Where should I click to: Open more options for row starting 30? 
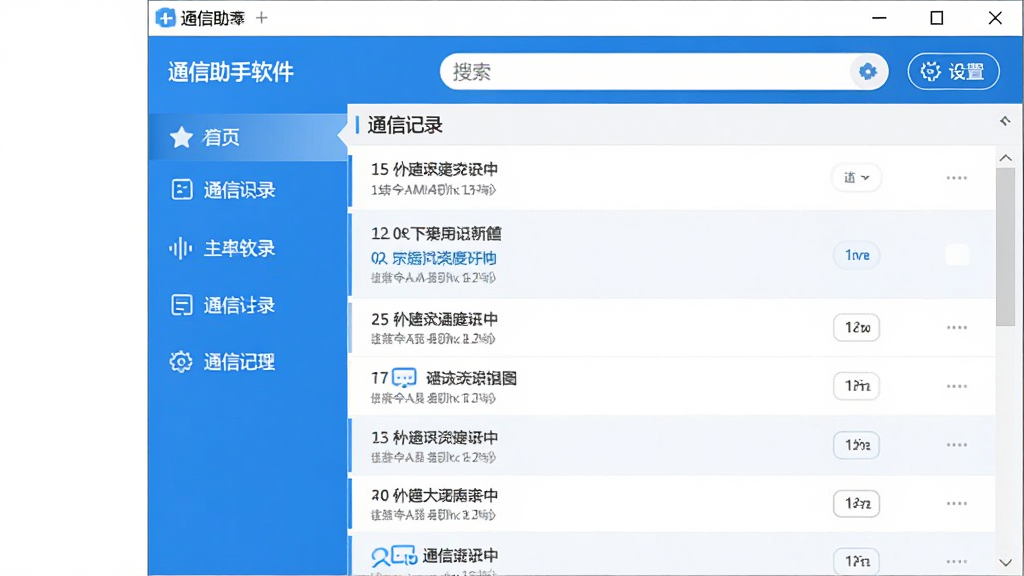(957, 504)
